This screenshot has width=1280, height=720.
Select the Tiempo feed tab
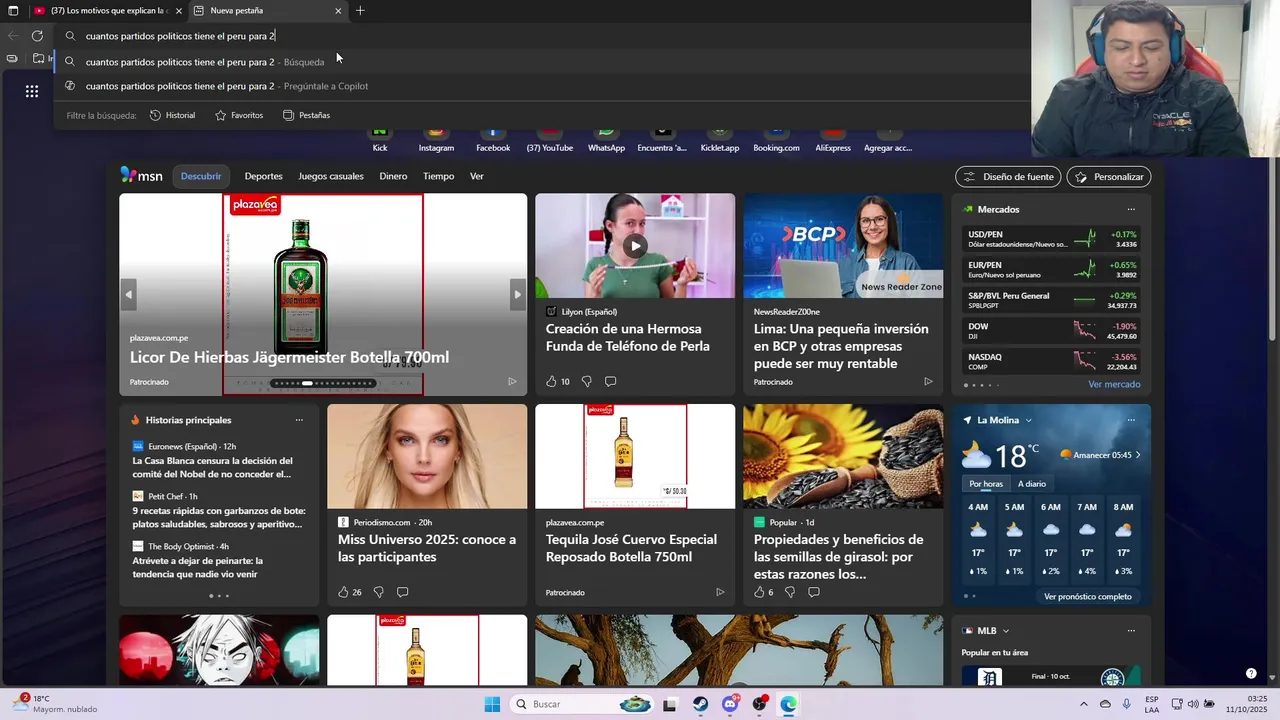click(438, 176)
